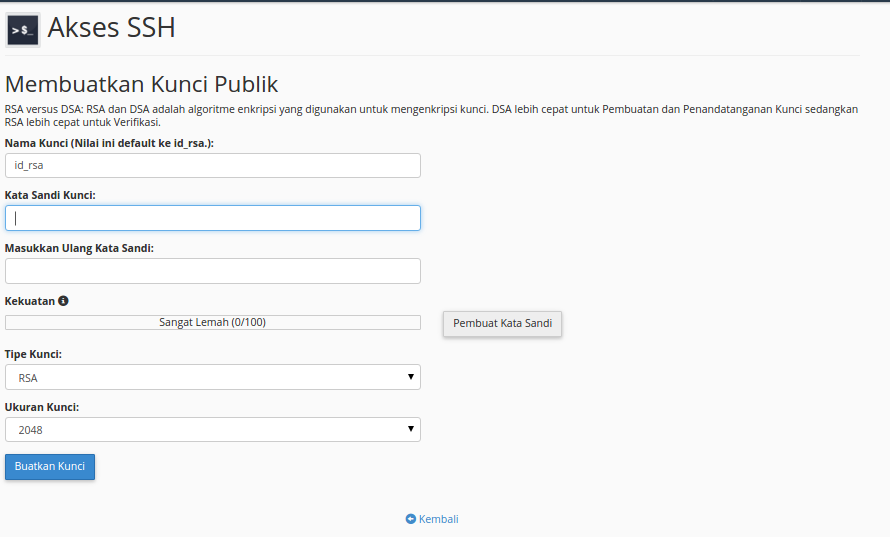Focus the Nama Kunci field containing id_rsa
890x537 pixels.
pos(212,165)
